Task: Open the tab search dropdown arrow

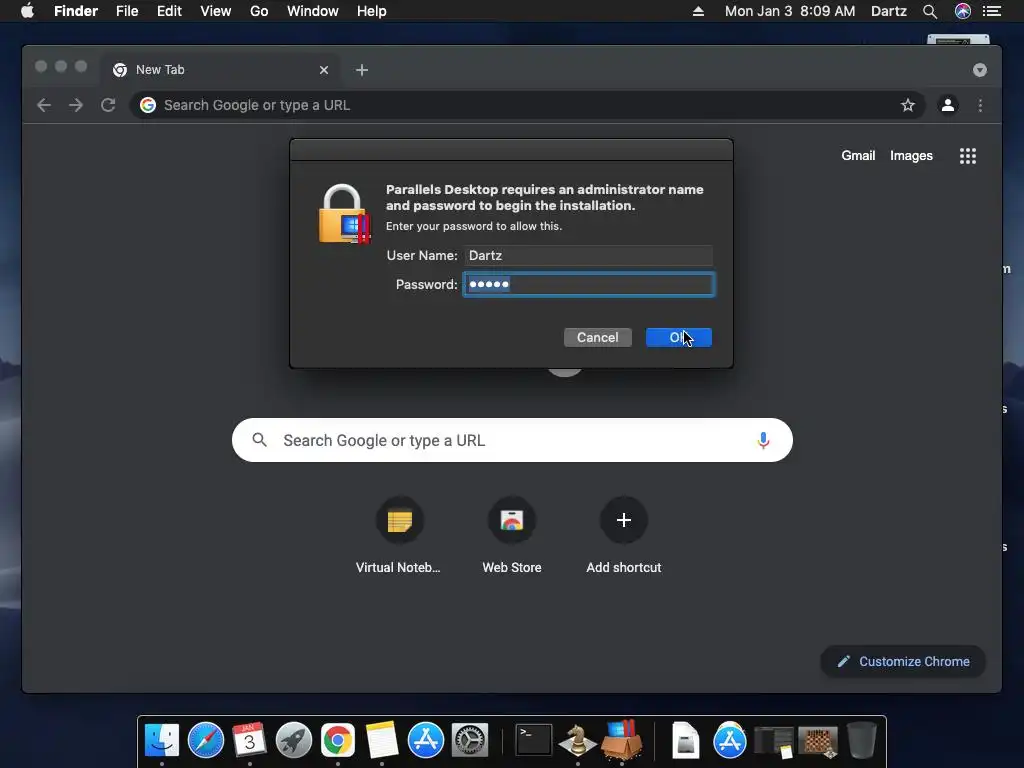Action: [x=980, y=70]
